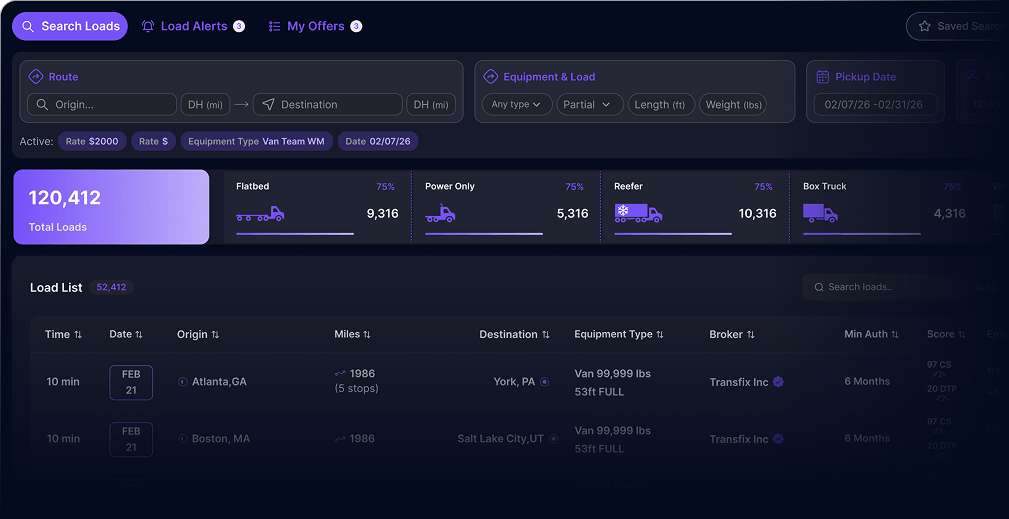
Task: Click the Route section direction icon
Action: tap(35, 77)
